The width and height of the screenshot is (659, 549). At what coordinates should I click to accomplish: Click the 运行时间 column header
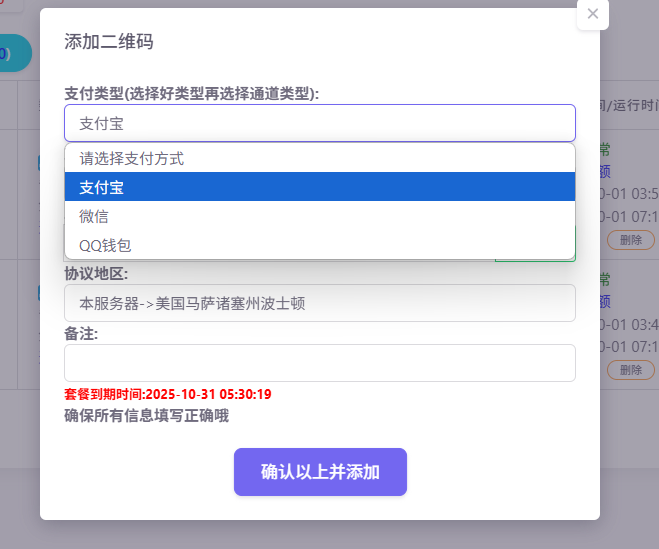click(x=634, y=104)
